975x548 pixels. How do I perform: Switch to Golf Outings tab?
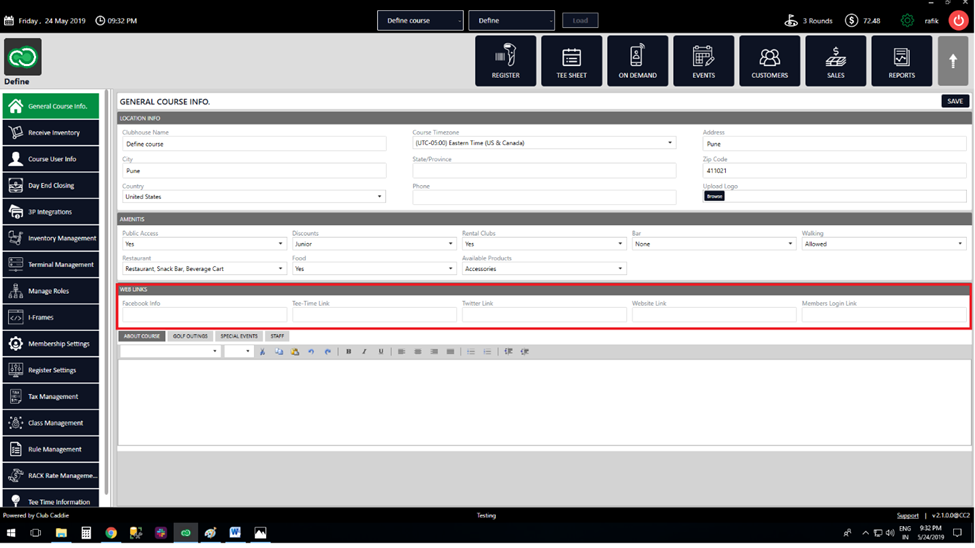[190, 336]
